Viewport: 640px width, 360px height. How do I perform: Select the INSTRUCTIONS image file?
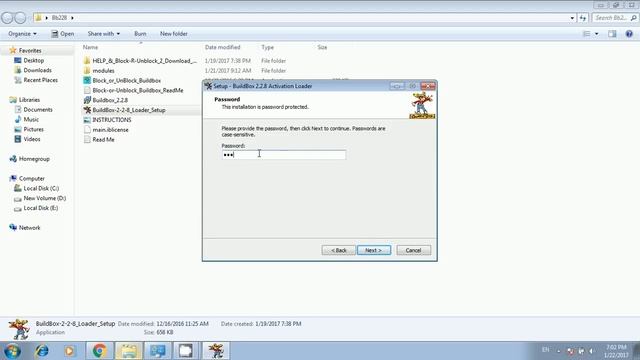coord(107,120)
